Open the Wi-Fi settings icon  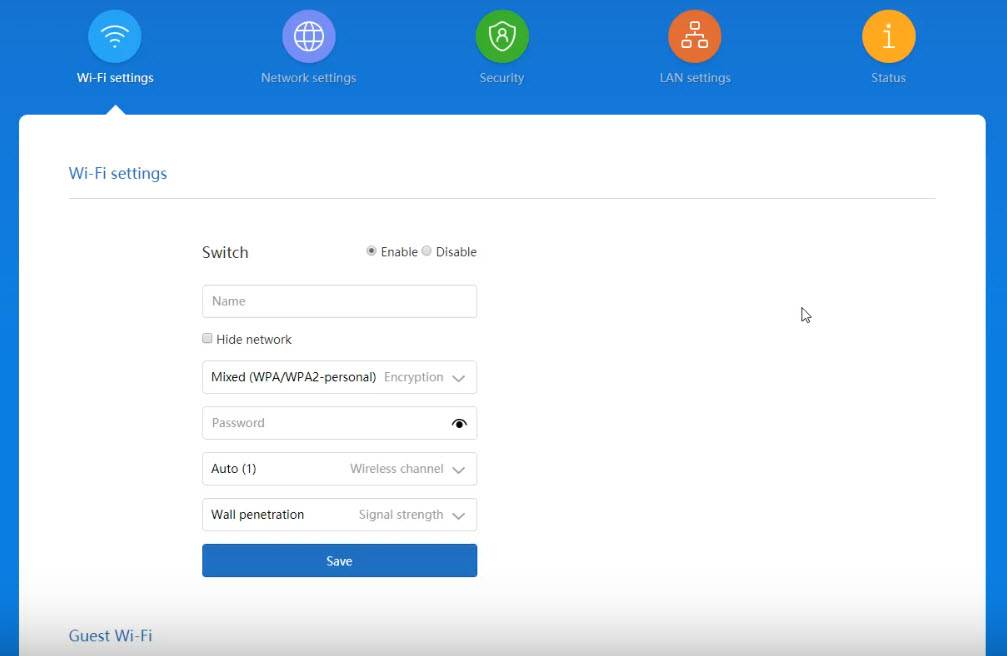pyautogui.click(x=115, y=36)
